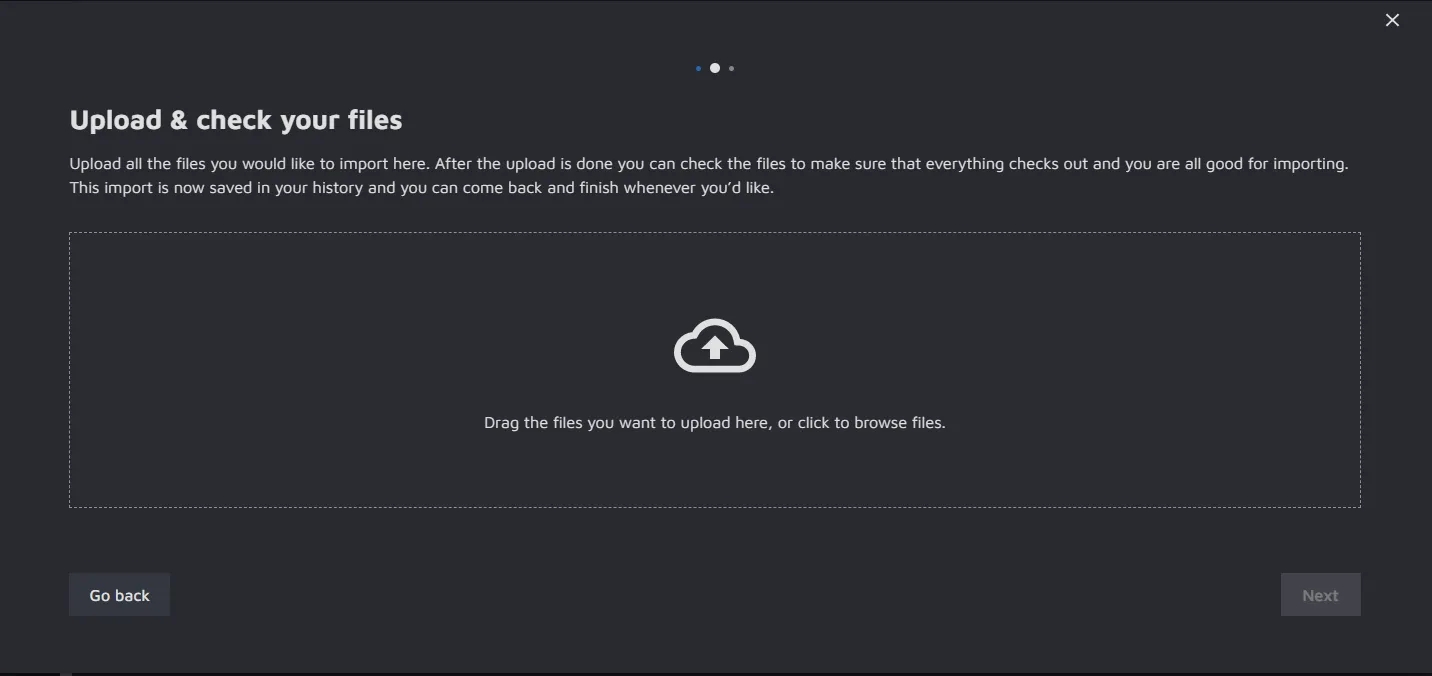1432x676 pixels.
Task: Click the up arrow inside the cloud
Action: (x=714, y=348)
